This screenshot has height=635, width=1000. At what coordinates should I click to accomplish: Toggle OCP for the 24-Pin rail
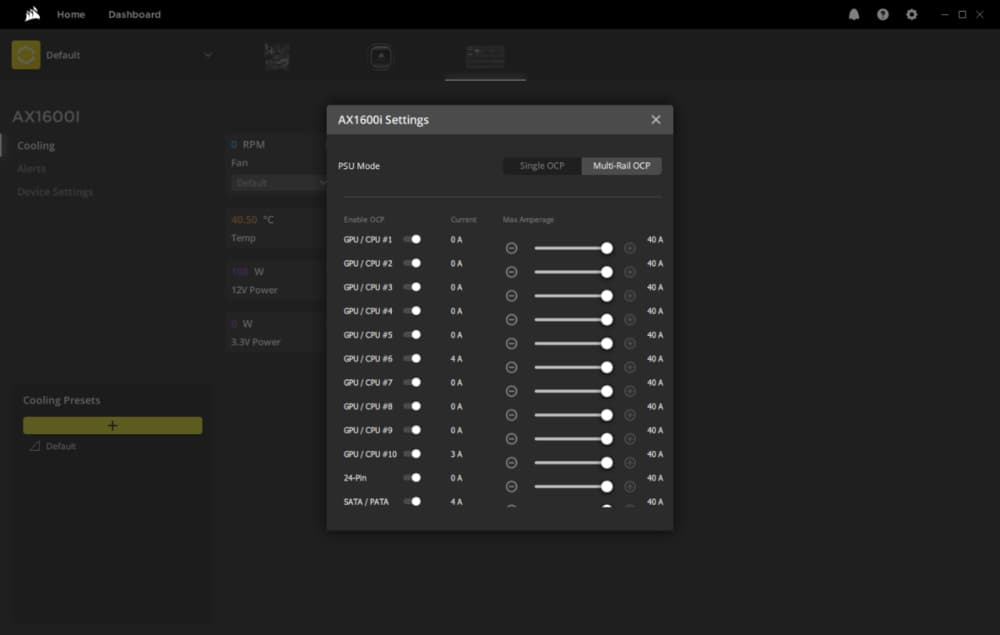(x=412, y=478)
